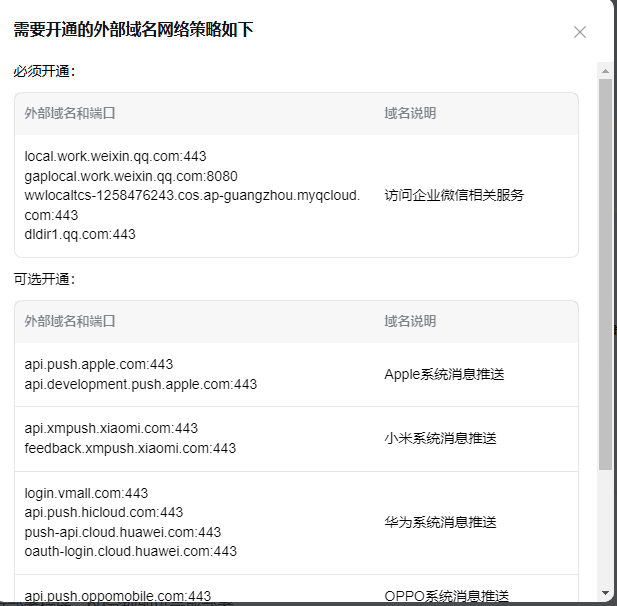
Task: Click the scrollbar down arrow
Action: point(605,593)
